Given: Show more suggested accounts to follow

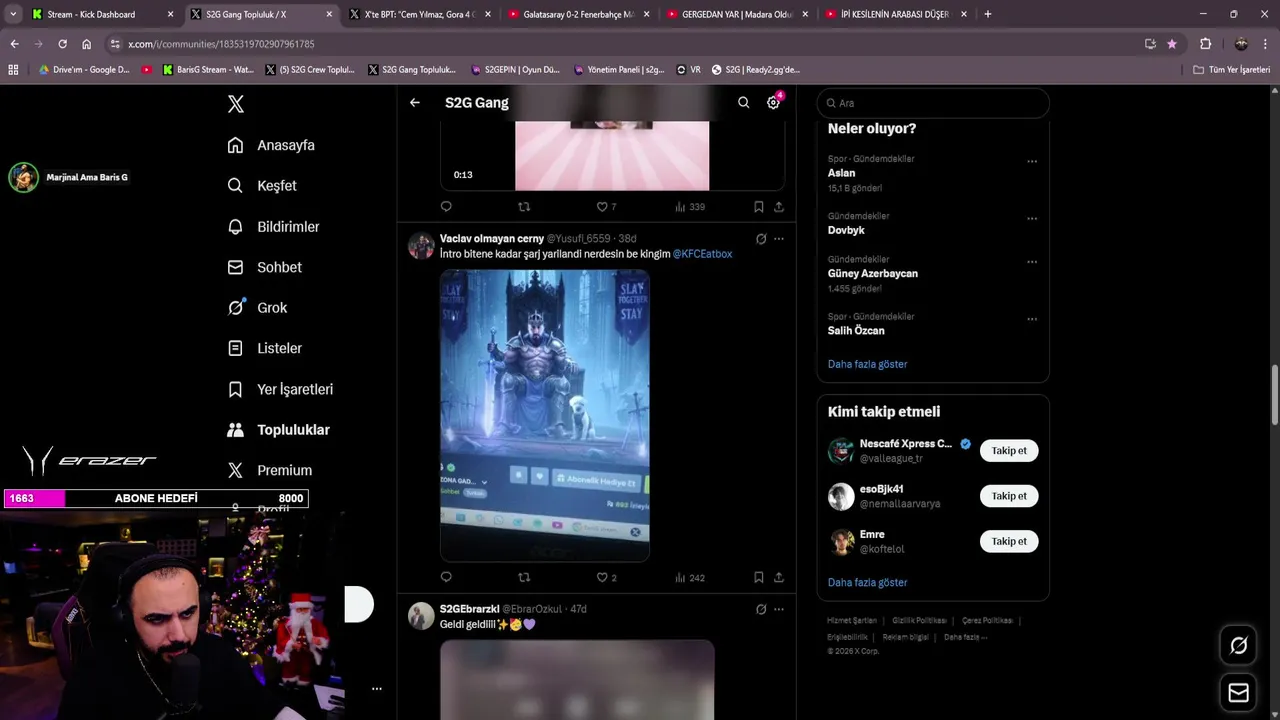Looking at the screenshot, I should point(867,582).
